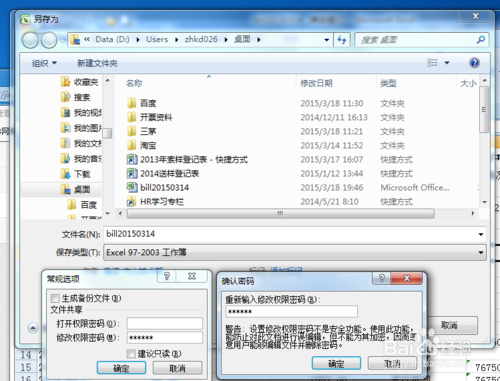Screen dimensions: 500x381
Task: Toggle 生成备份文件 checkbox
Action: point(55,298)
